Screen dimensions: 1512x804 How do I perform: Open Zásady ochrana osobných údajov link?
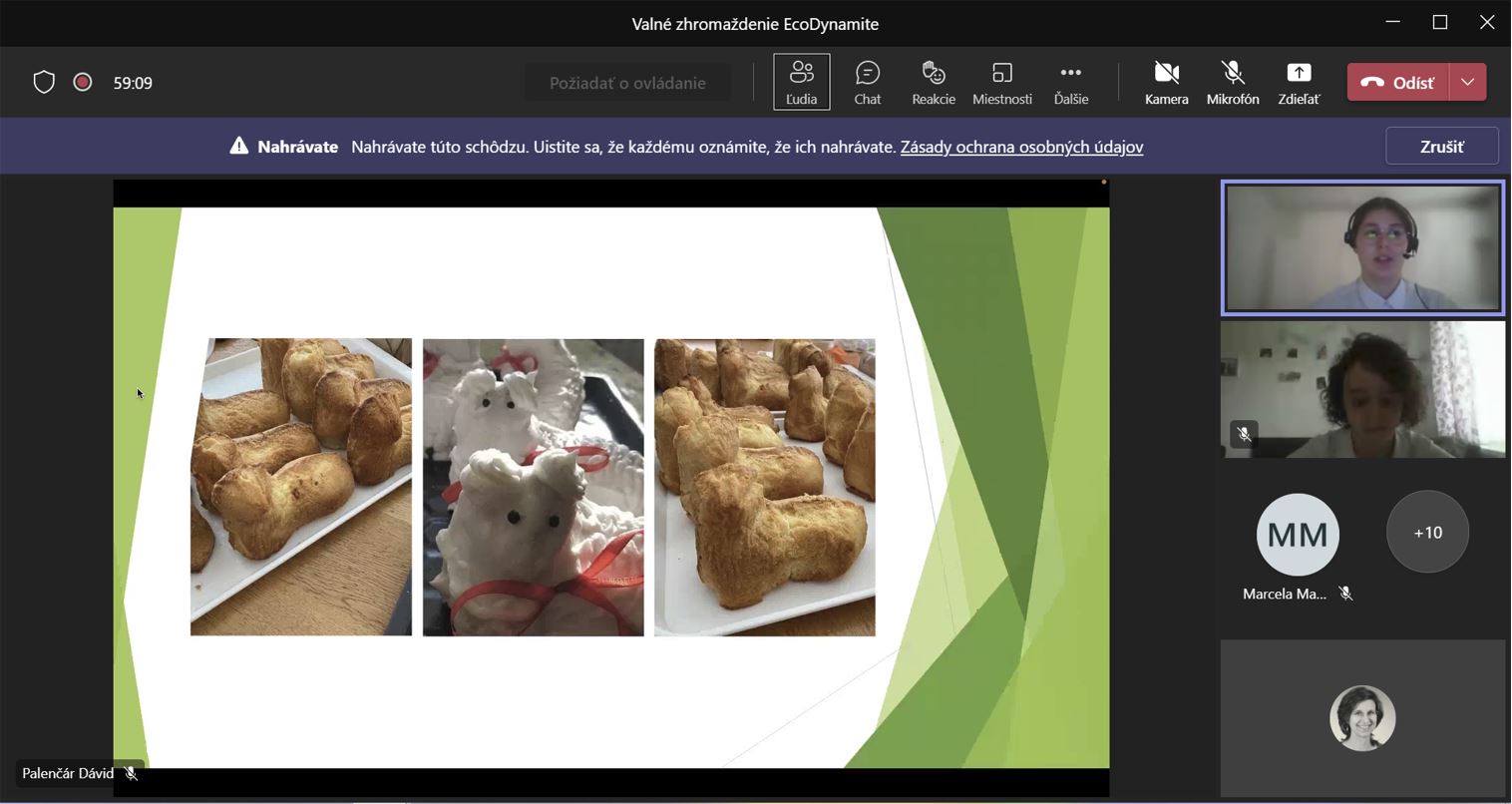click(x=1021, y=147)
